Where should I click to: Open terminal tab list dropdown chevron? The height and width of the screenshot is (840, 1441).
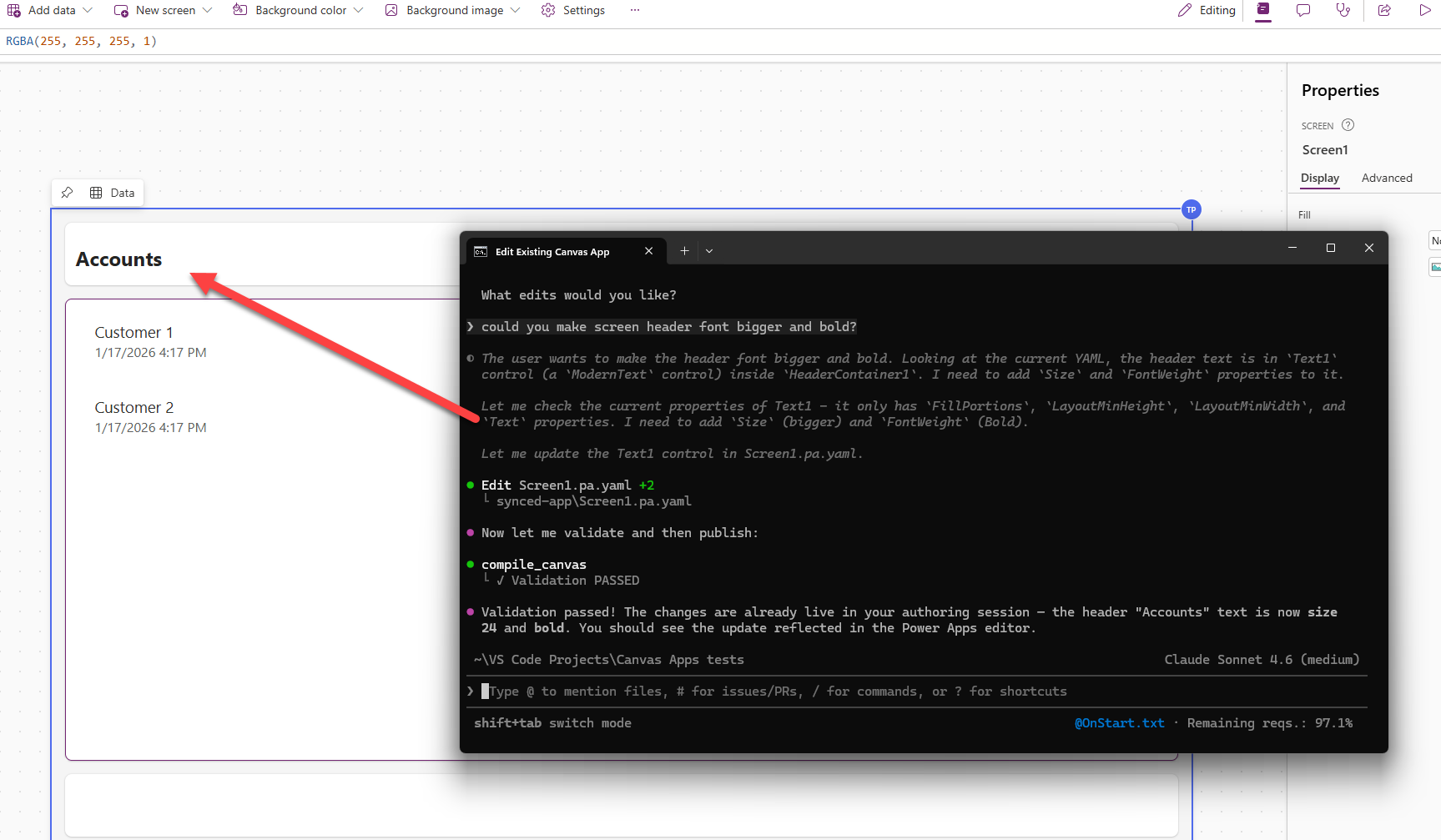point(709,251)
